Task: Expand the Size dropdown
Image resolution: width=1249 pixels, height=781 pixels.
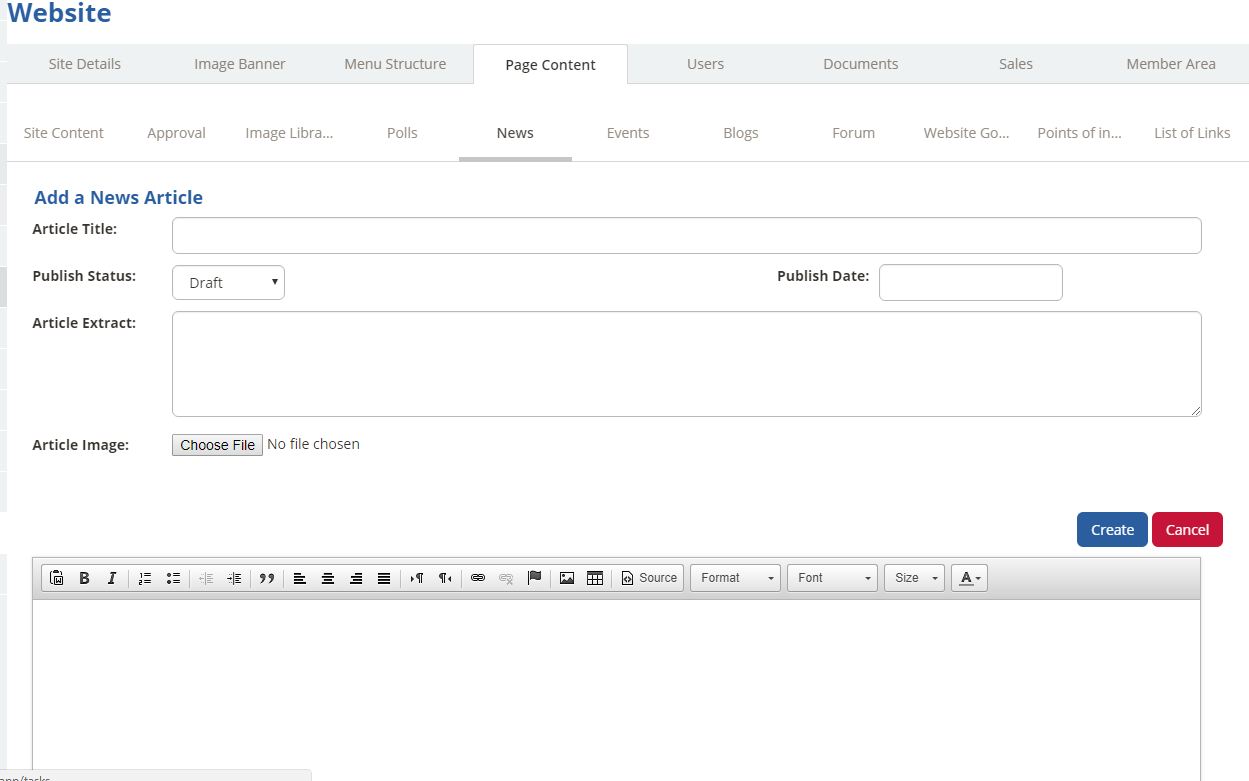Action: pos(914,578)
